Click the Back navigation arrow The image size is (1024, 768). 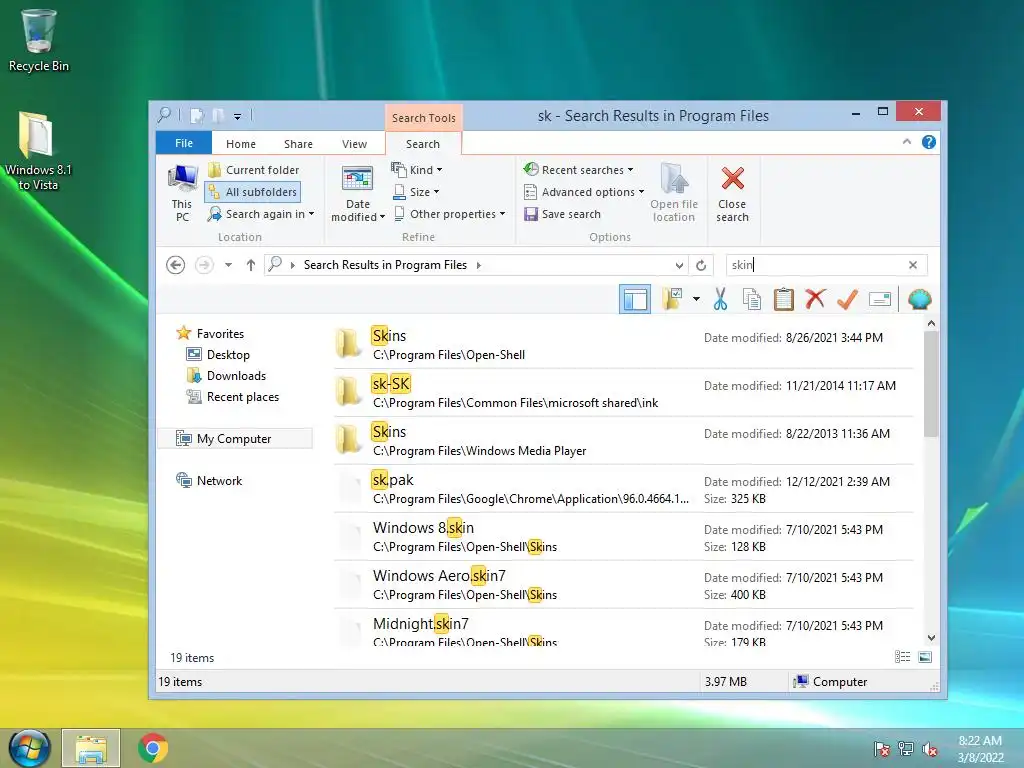click(176, 265)
